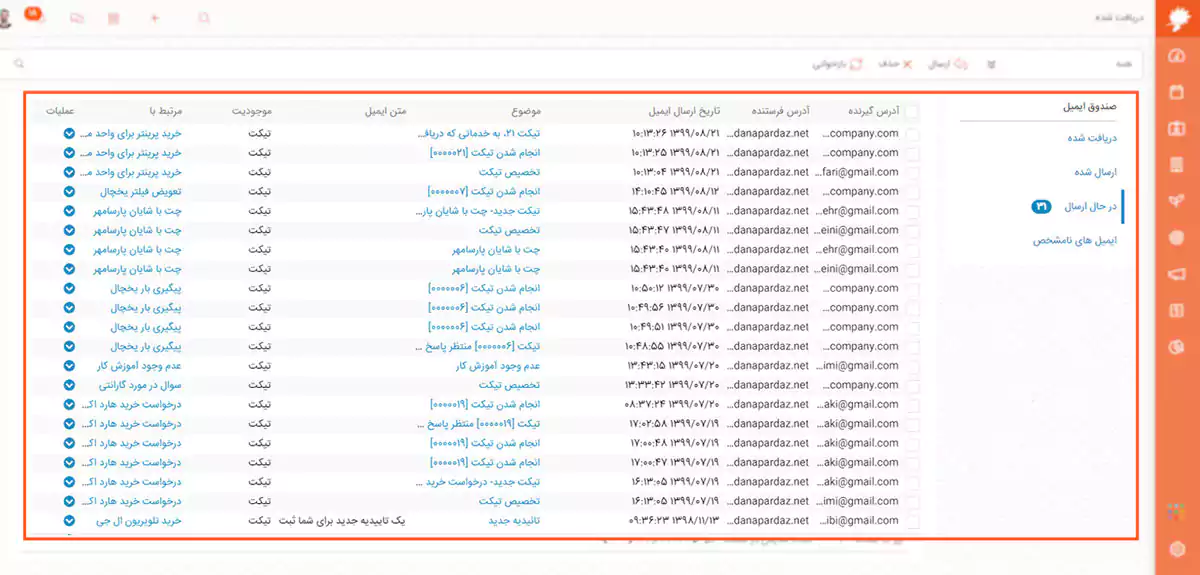Click the magnifier icon in top toolbar
Screen dimensions: 1200x575
pyautogui.click(x=204, y=18)
